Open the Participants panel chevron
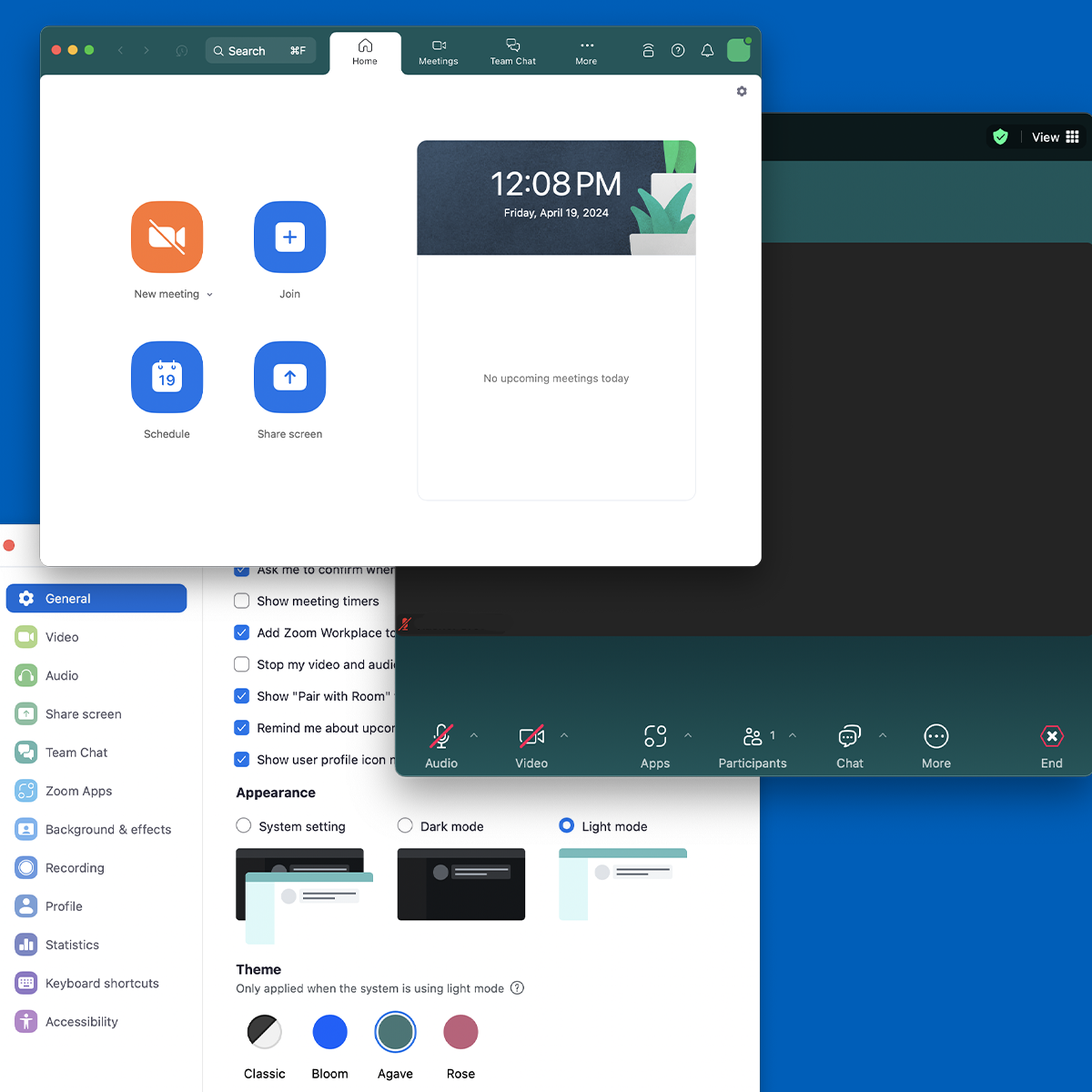The width and height of the screenshot is (1092, 1092). (x=792, y=735)
